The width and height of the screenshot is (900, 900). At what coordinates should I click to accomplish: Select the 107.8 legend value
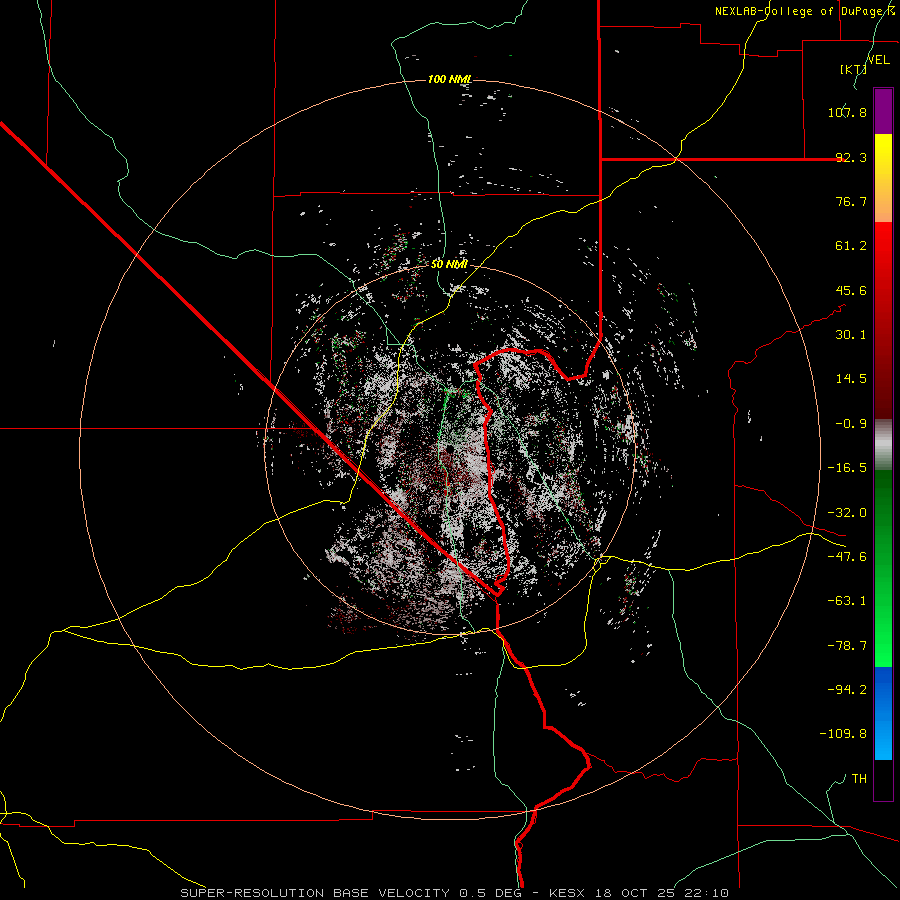(x=847, y=112)
